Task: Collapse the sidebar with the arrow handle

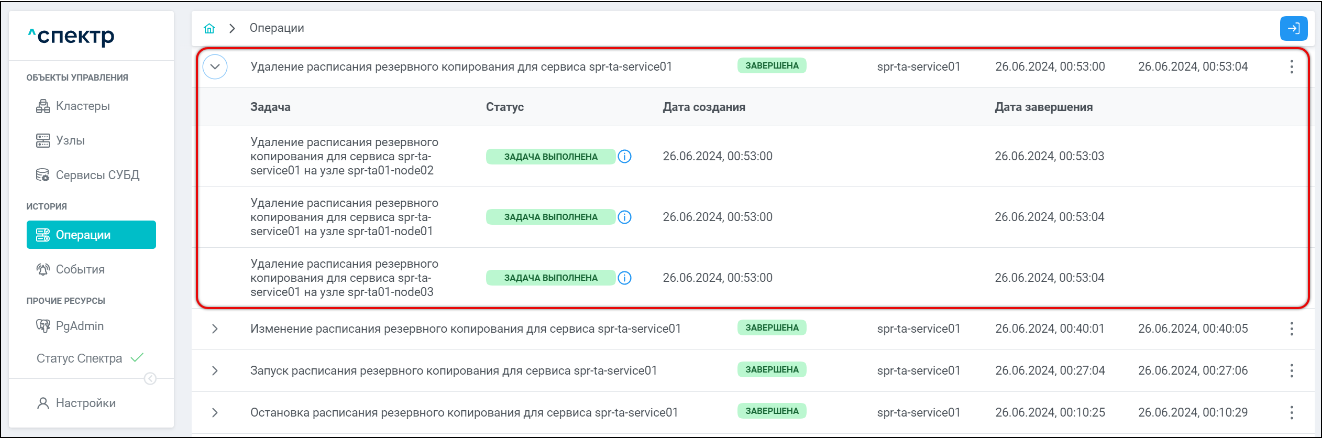Action: click(150, 378)
